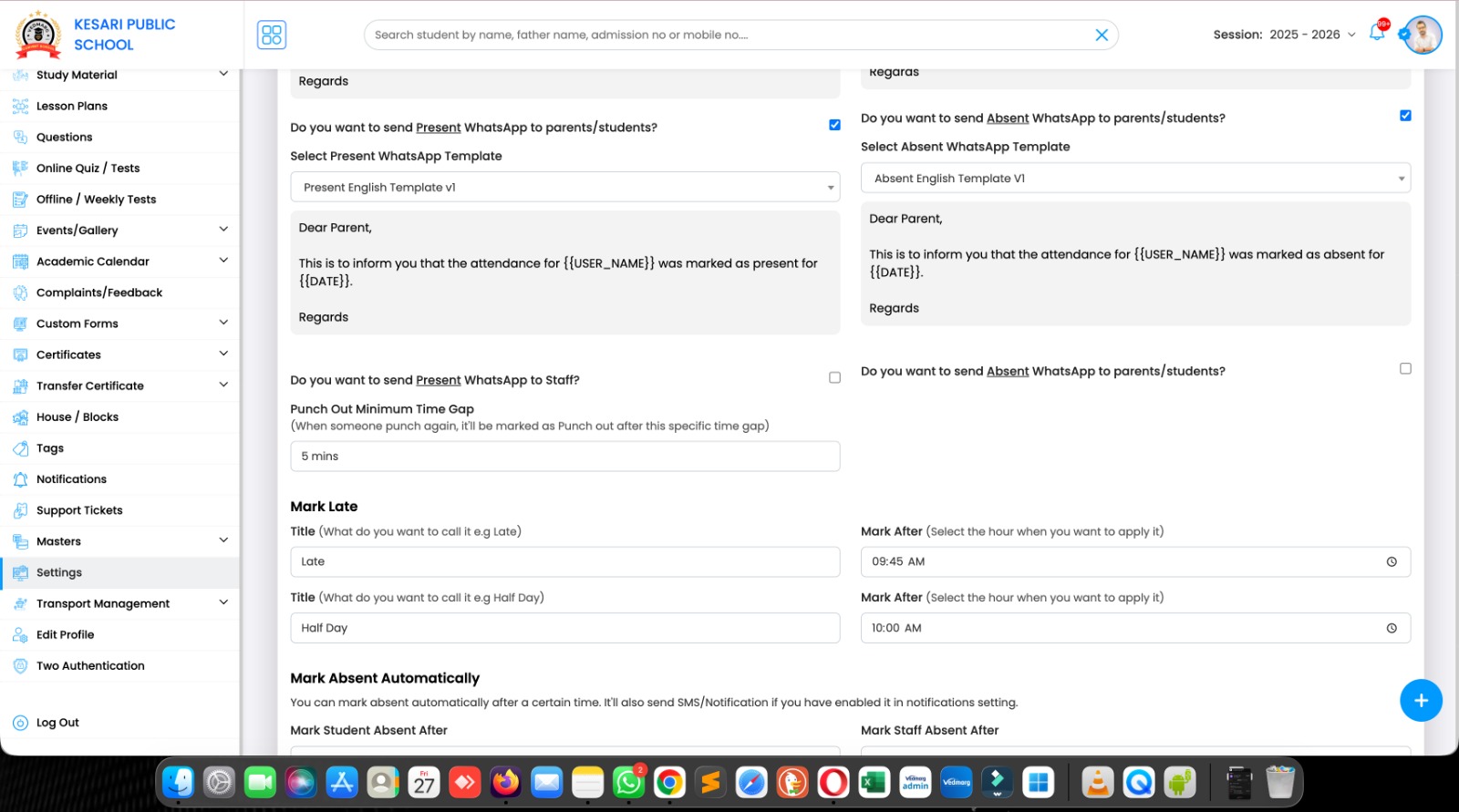Open the Edit Profile link
The image size is (1459, 812).
65,634
